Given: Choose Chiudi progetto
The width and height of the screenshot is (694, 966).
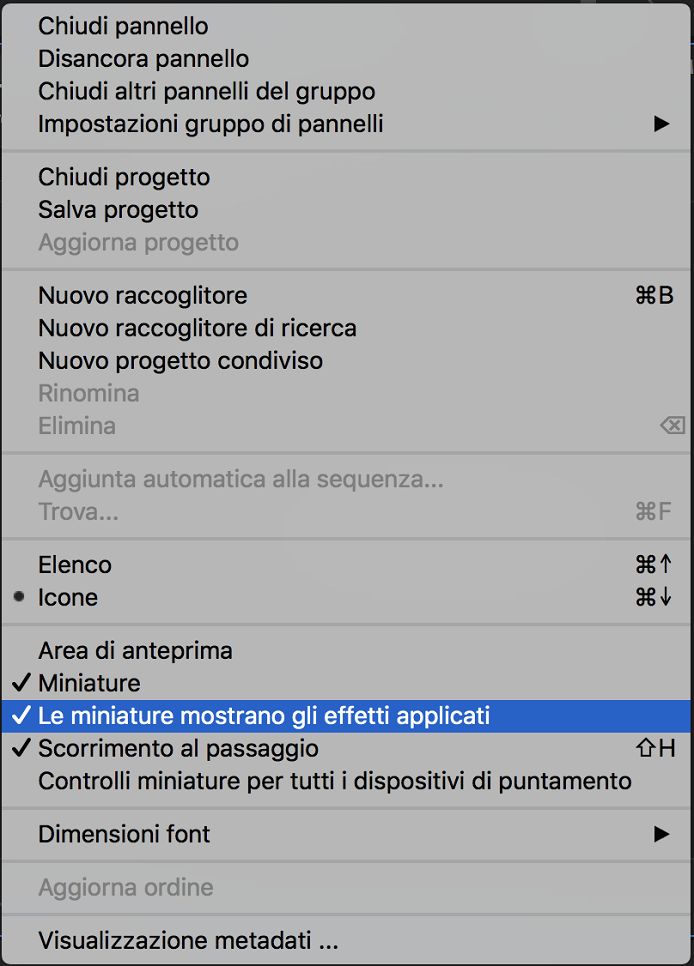Looking at the screenshot, I should pos(124,178).
